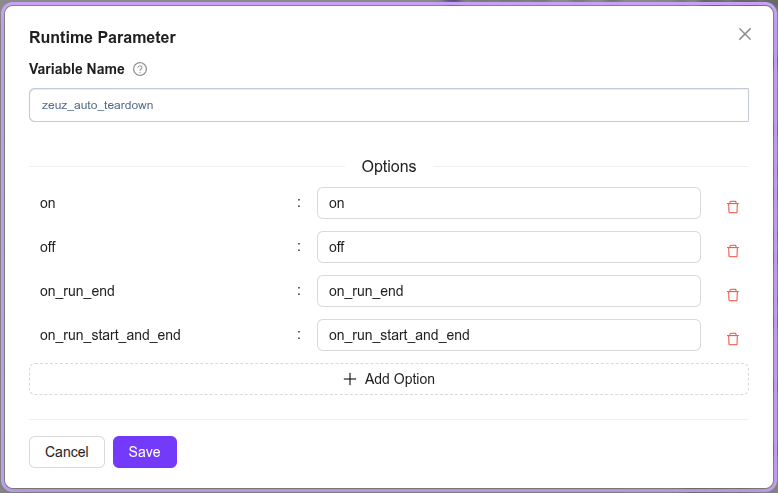Click the Options section heading

(389, 167)
